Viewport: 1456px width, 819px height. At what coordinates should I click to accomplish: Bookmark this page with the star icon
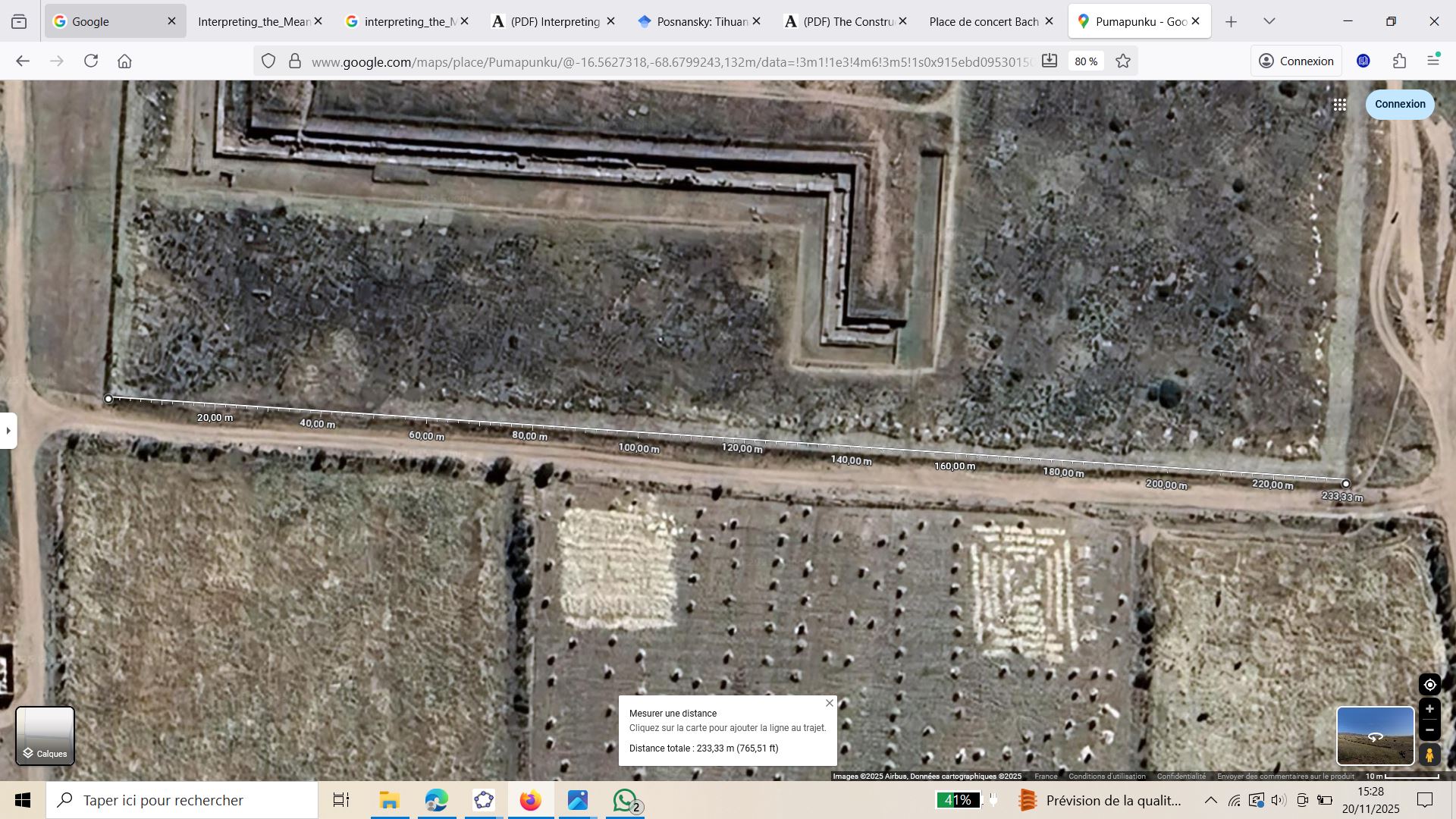[x=1123, y=61]
